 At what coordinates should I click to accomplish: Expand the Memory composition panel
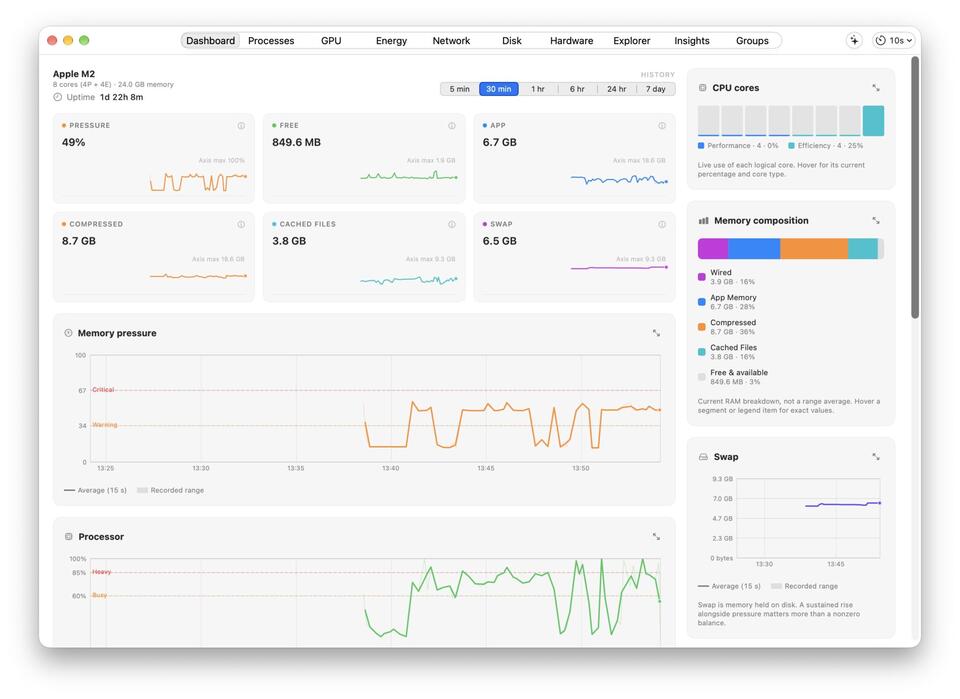pyautogui.click(x=876, y=220)
